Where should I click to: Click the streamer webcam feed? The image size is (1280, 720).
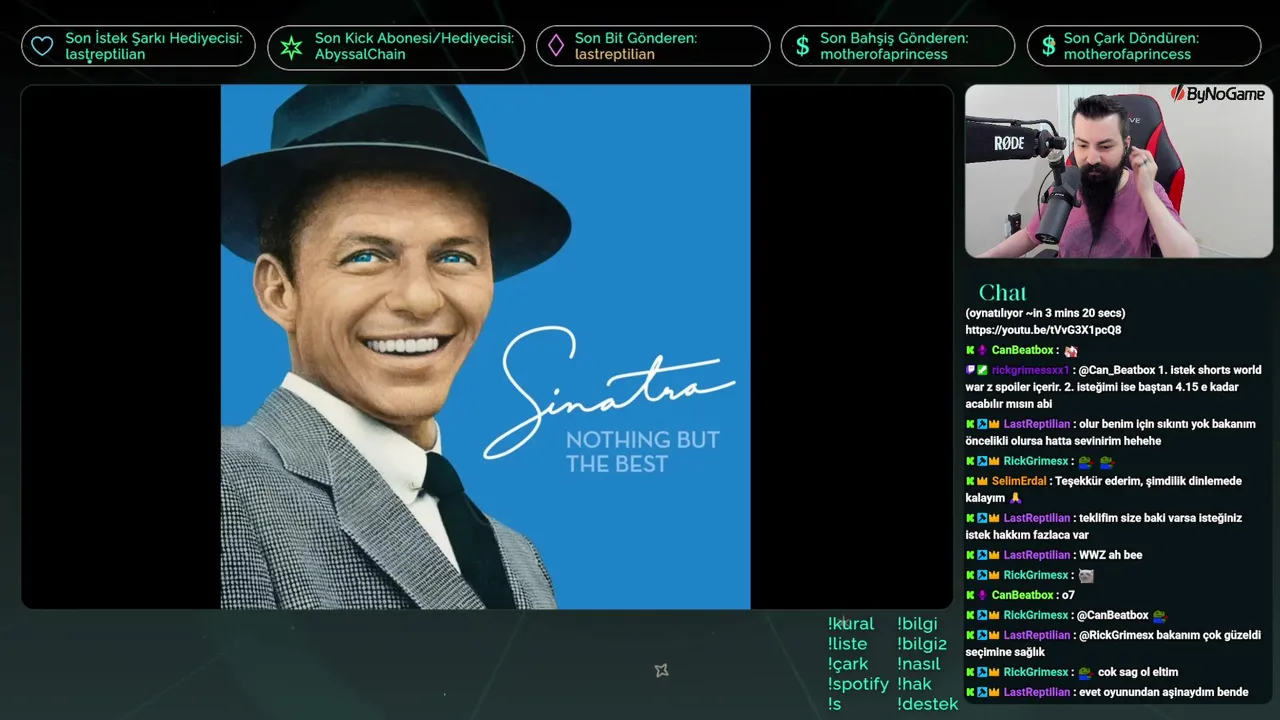click(x=1118, y=171)
